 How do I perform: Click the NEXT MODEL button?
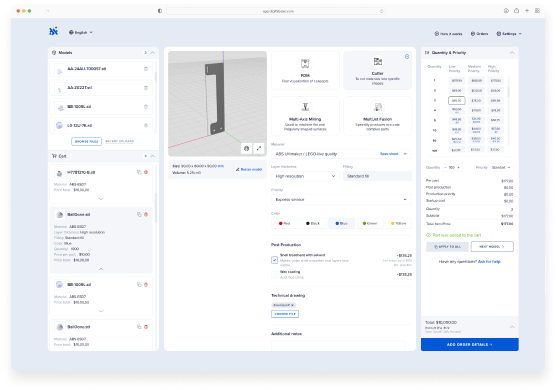click(492, 247)
